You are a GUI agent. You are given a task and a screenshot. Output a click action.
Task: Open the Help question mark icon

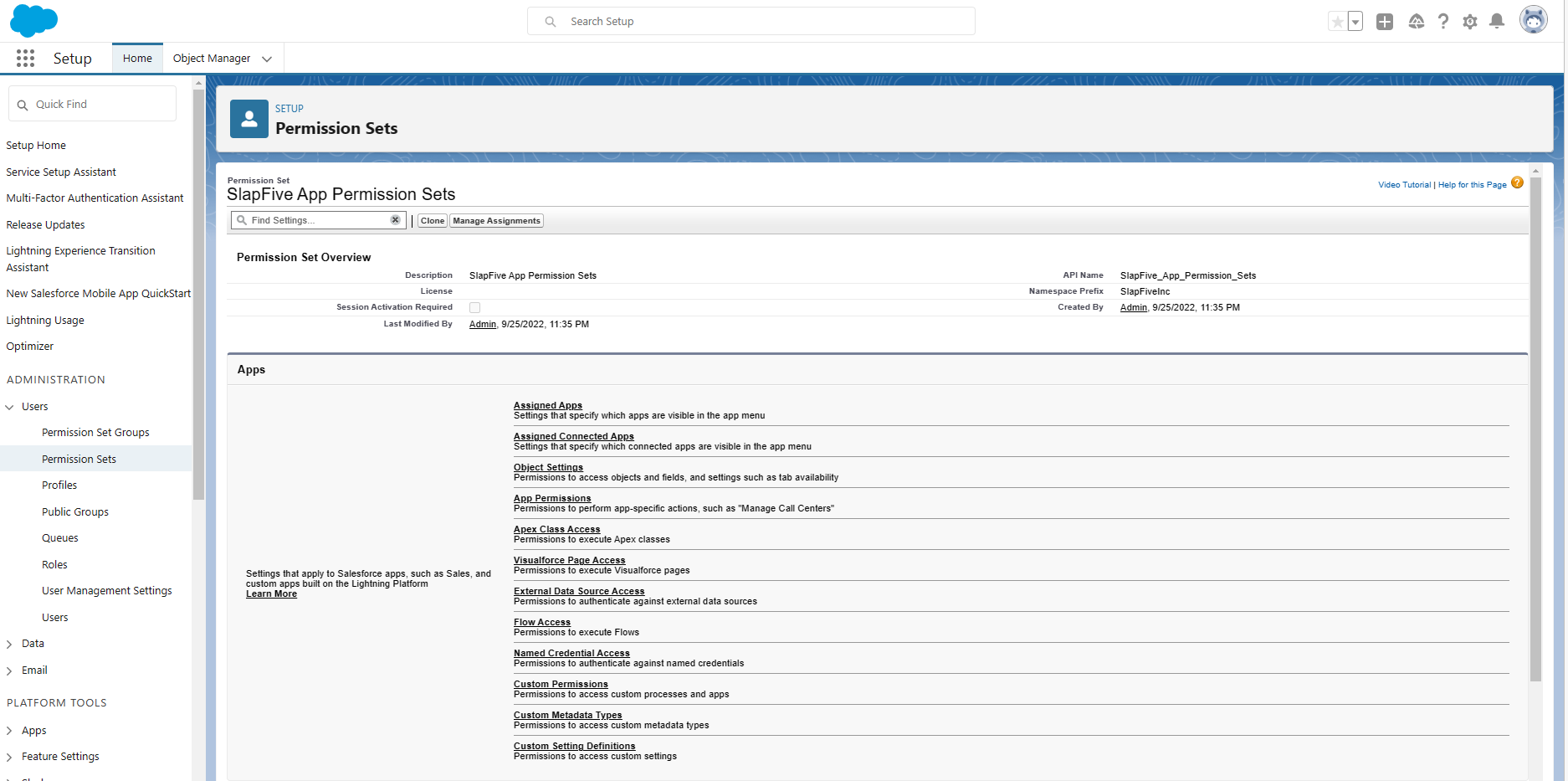(1443, 22)
